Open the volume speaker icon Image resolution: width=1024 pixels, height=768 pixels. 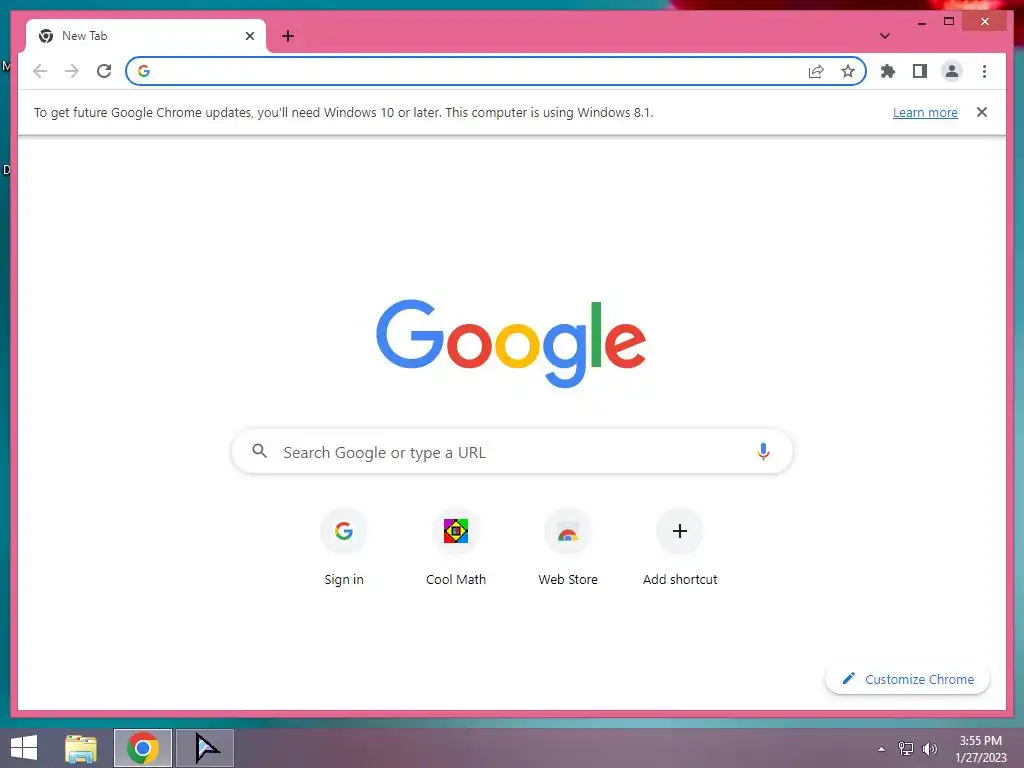(929, 749)
